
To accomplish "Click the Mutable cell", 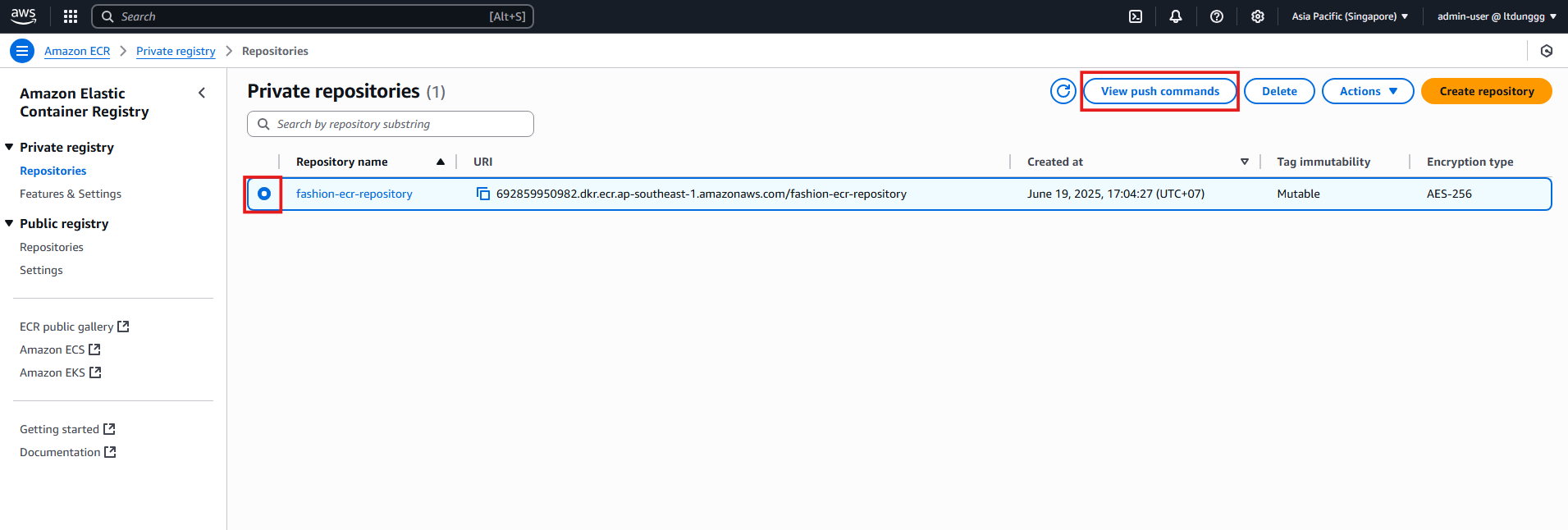I will [1298, 194].
